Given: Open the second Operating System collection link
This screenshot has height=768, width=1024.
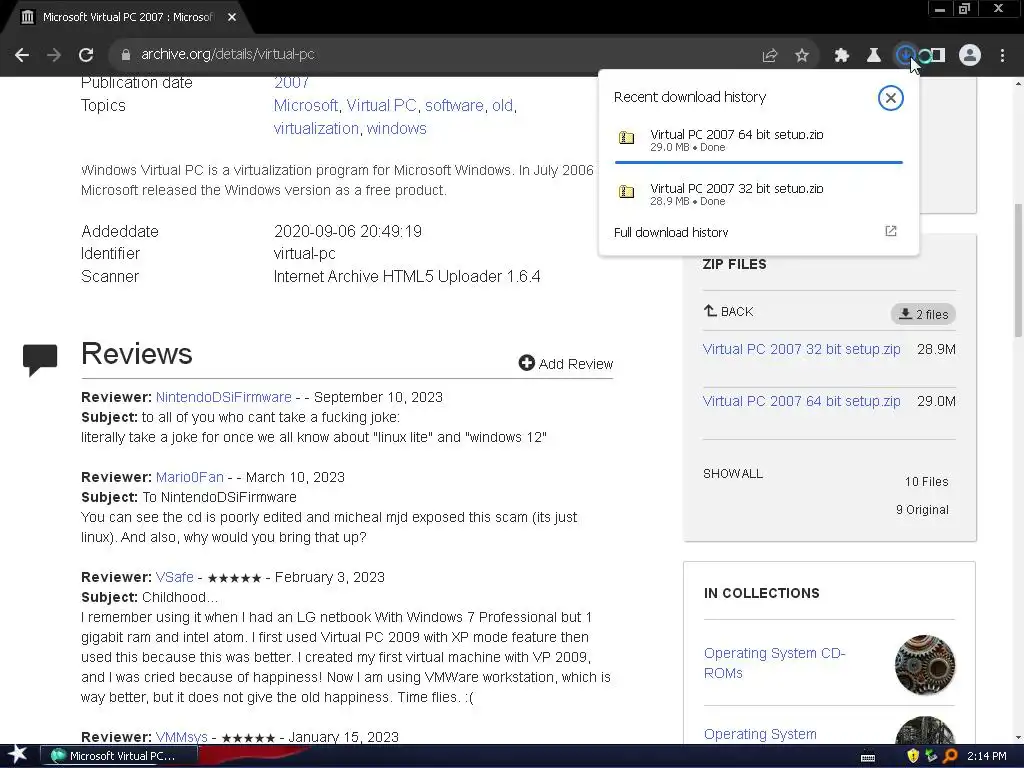Looking at the screenshot, I should (x=760, y=734).
